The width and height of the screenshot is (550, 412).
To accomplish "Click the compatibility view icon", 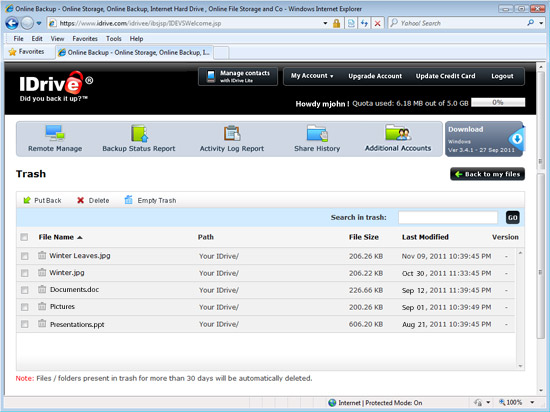I will tap(351, 23).
